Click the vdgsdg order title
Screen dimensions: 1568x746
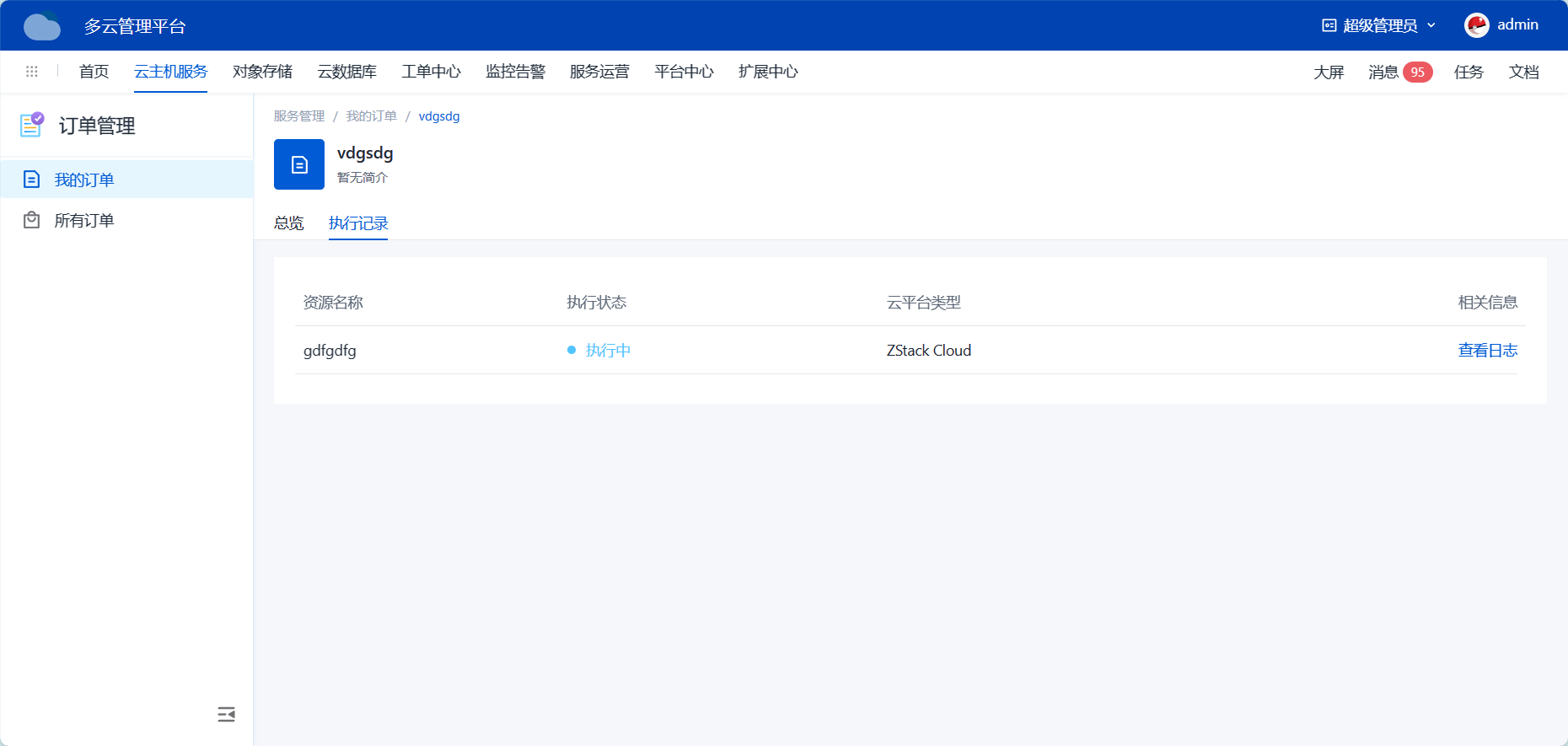[365, 153]
